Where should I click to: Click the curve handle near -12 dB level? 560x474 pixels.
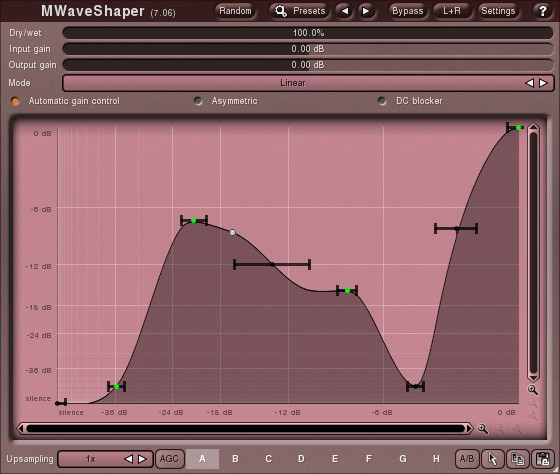click(x=272, y=265)
